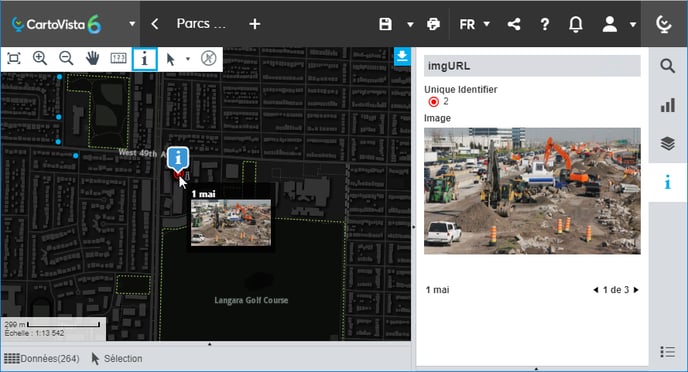Clear selection with the crossed circle icon
Screen dimensions: 688x372
(x=208, y=58)
